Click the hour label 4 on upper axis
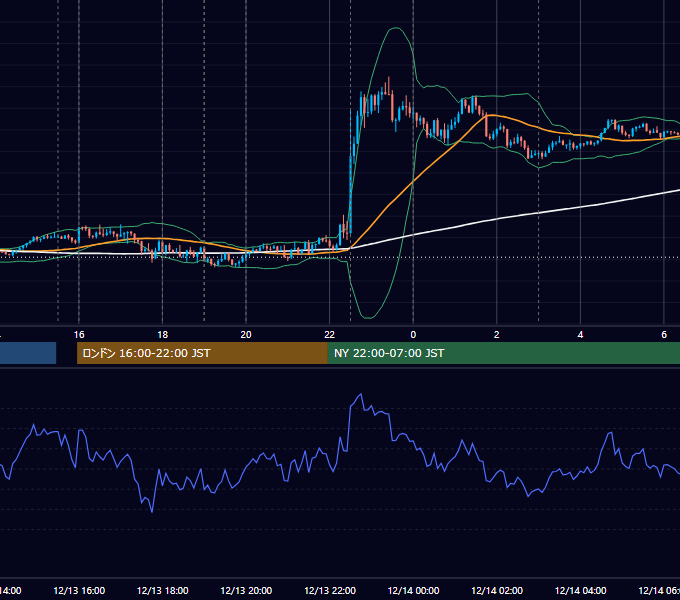Image resolution: width=680 pixels, height=600 pixels. [580, 334]
